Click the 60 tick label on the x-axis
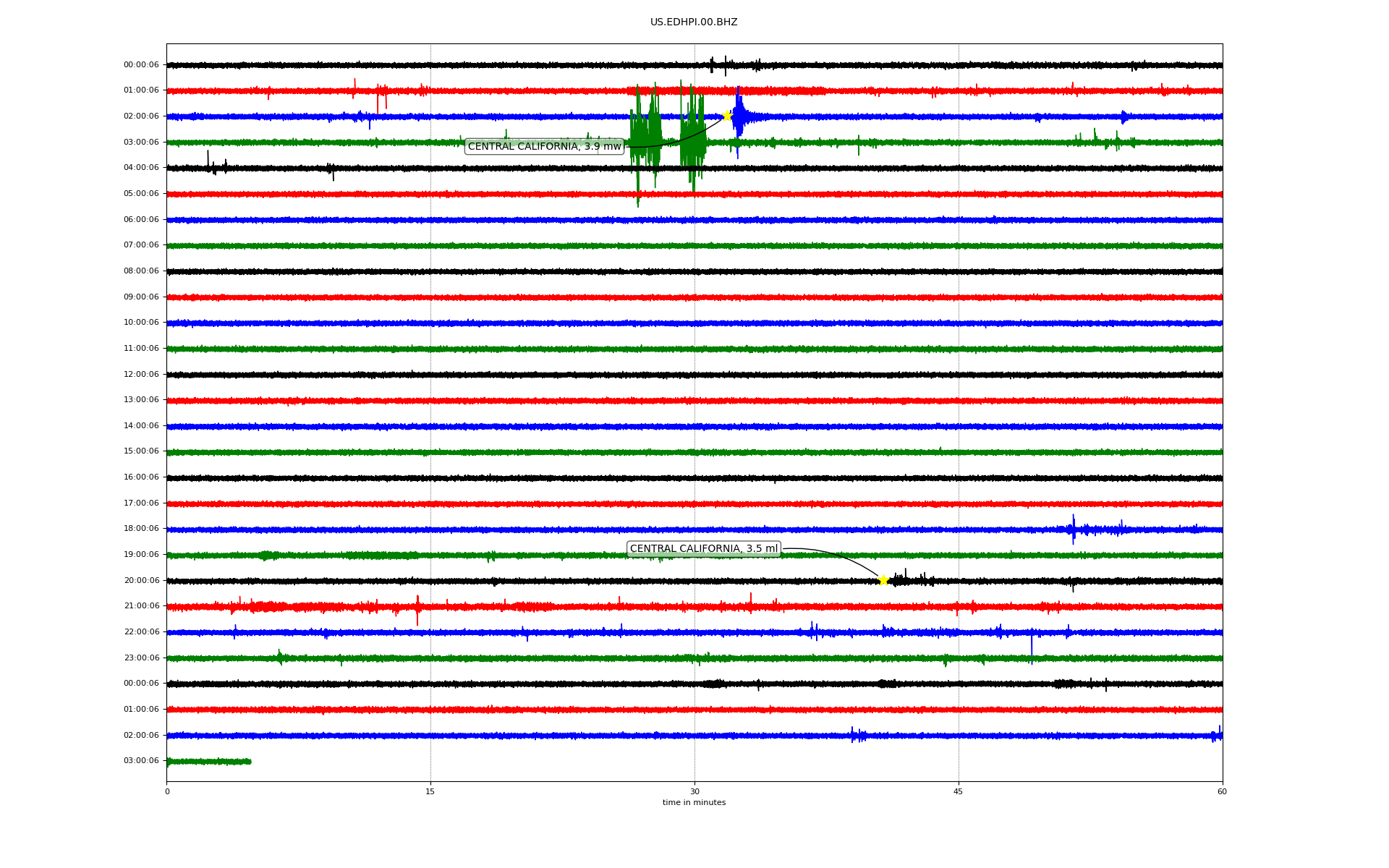This screenshot has width=1389, height=868. tap(1221, 791)
